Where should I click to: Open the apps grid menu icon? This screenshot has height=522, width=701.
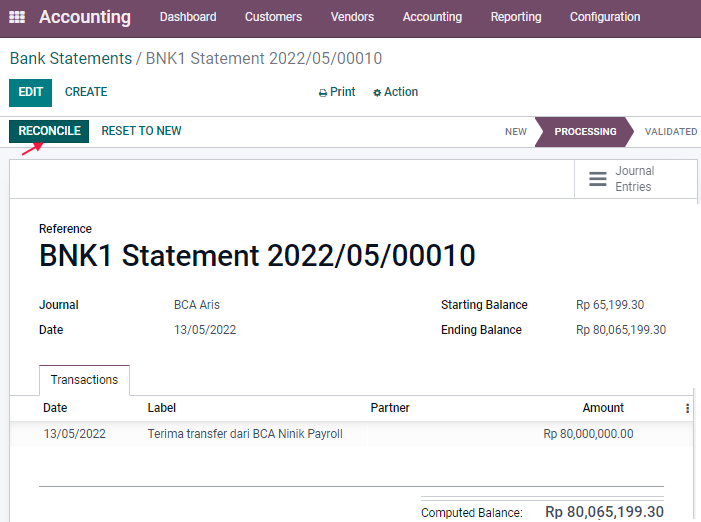(17, 17)
